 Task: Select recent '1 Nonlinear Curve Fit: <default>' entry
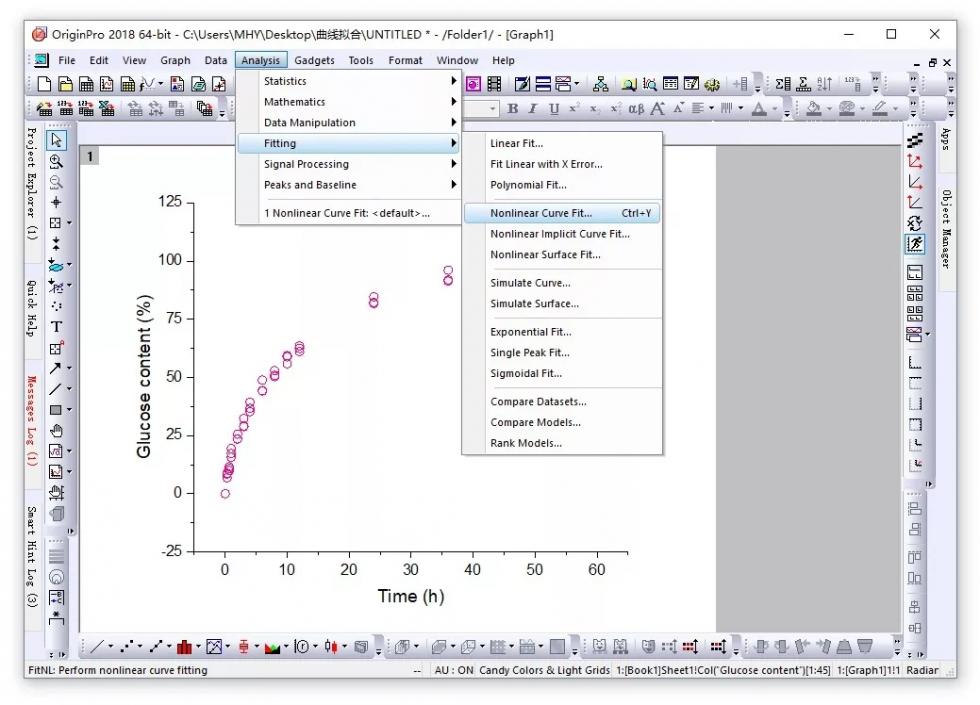pyautogui.click(x=348, y=213)
